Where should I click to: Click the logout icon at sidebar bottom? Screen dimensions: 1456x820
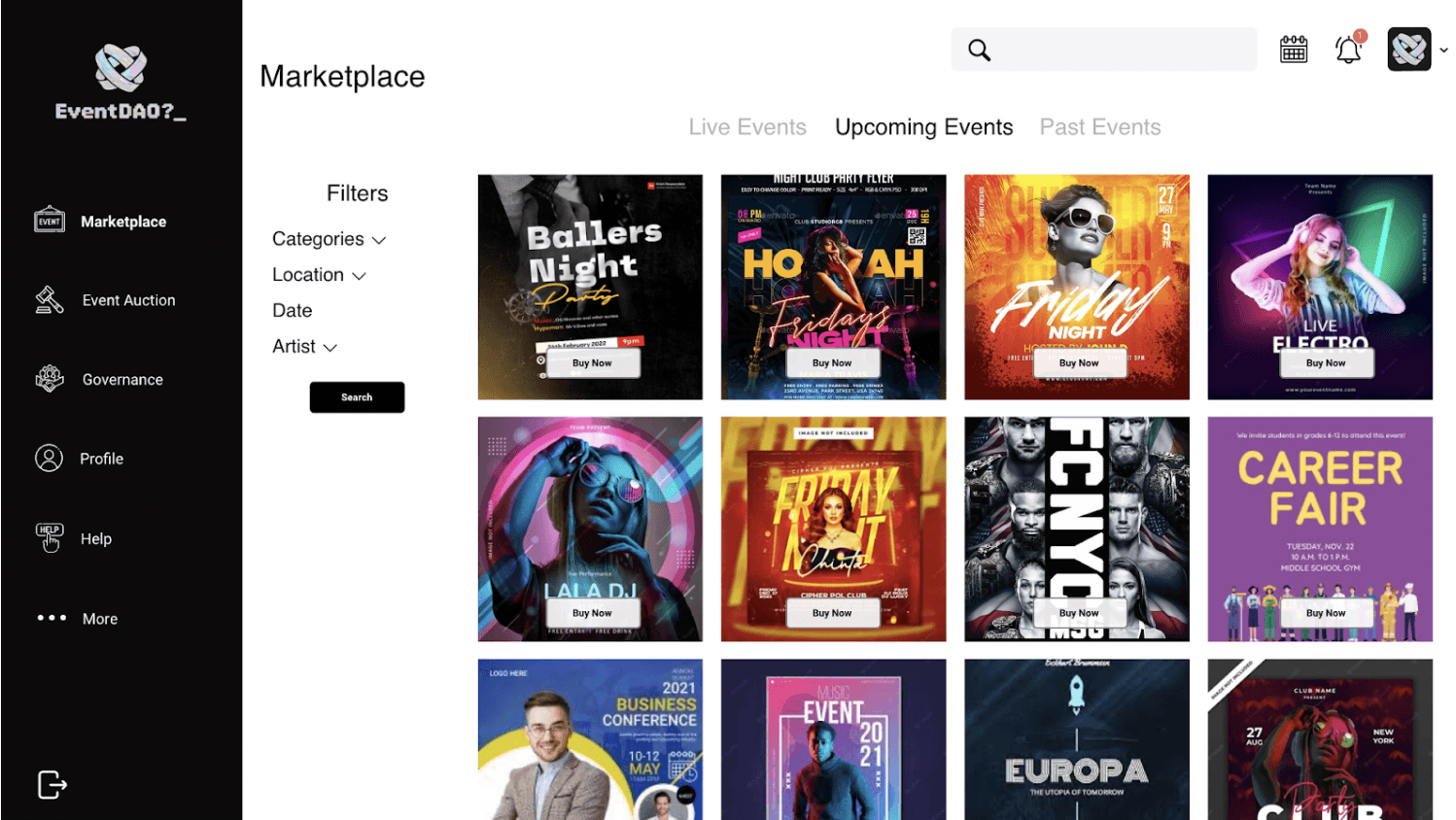tap(52, 784)
